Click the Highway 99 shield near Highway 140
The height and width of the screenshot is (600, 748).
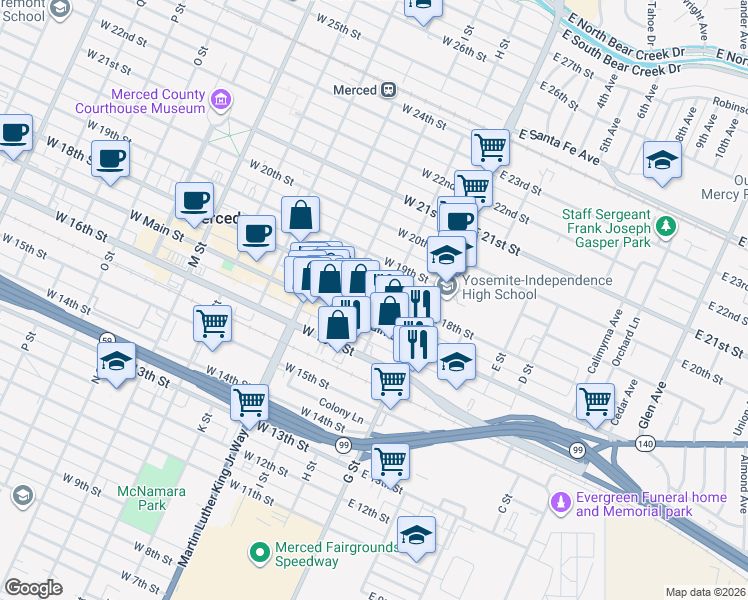(577, 450)
